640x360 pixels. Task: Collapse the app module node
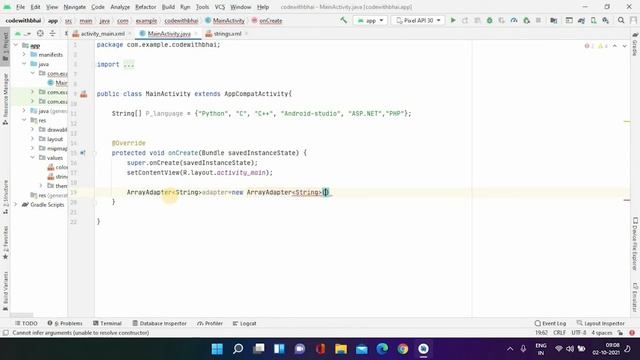(x=16, y=45)
